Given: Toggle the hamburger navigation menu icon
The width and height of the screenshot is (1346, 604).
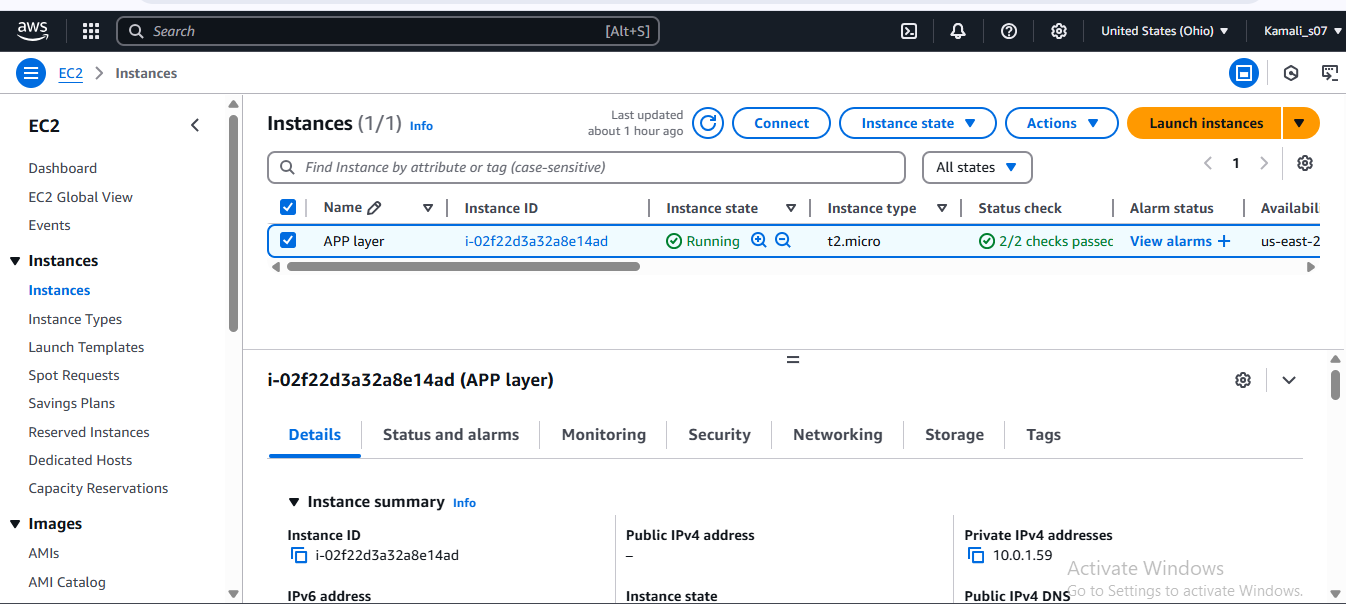Looking at the screenshot, I should [x=31, y=73].
